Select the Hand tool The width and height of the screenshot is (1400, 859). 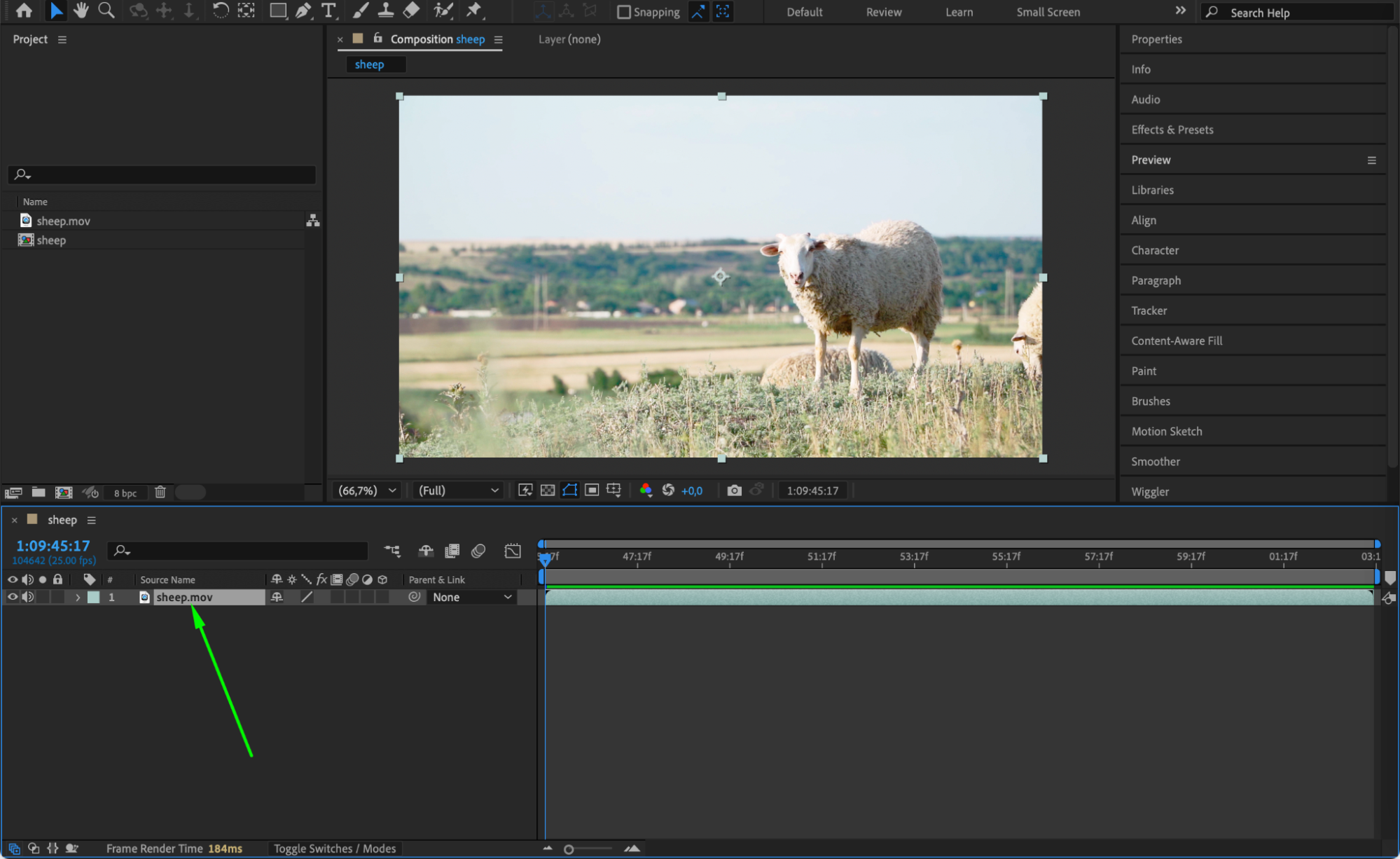point(81,11)
